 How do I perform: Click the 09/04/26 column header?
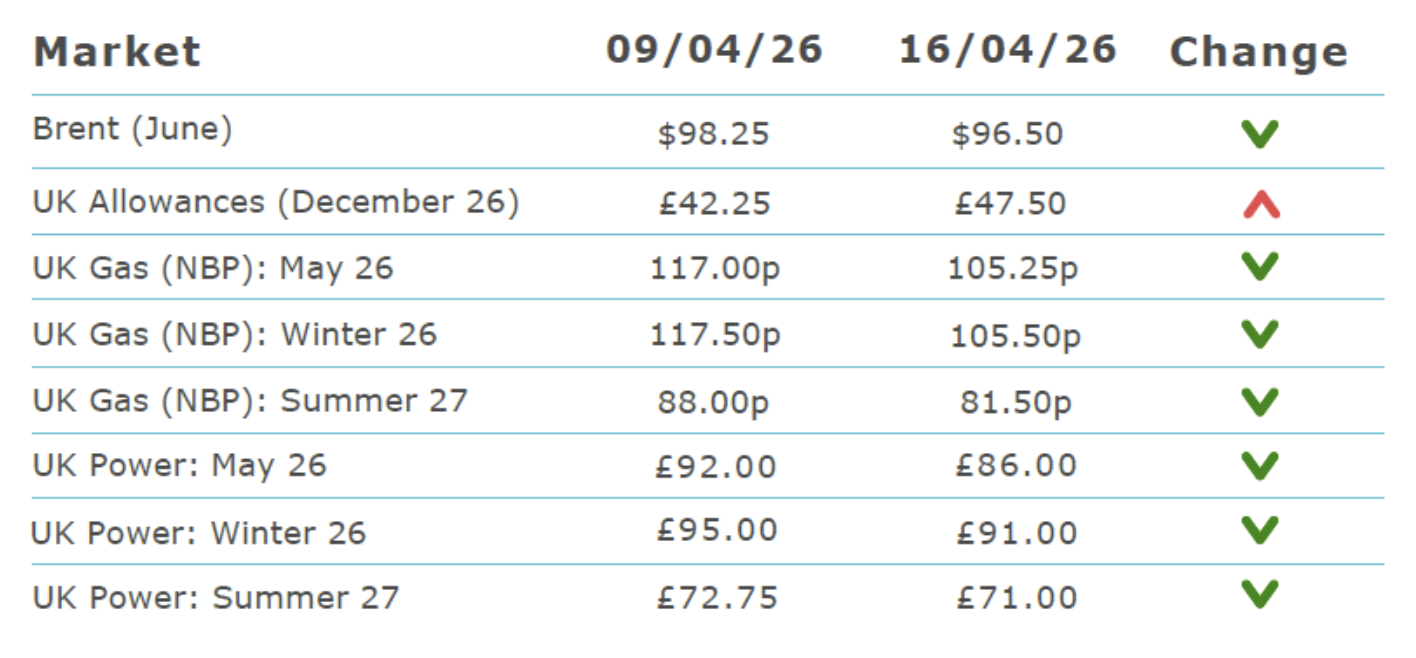click(714, 50)
